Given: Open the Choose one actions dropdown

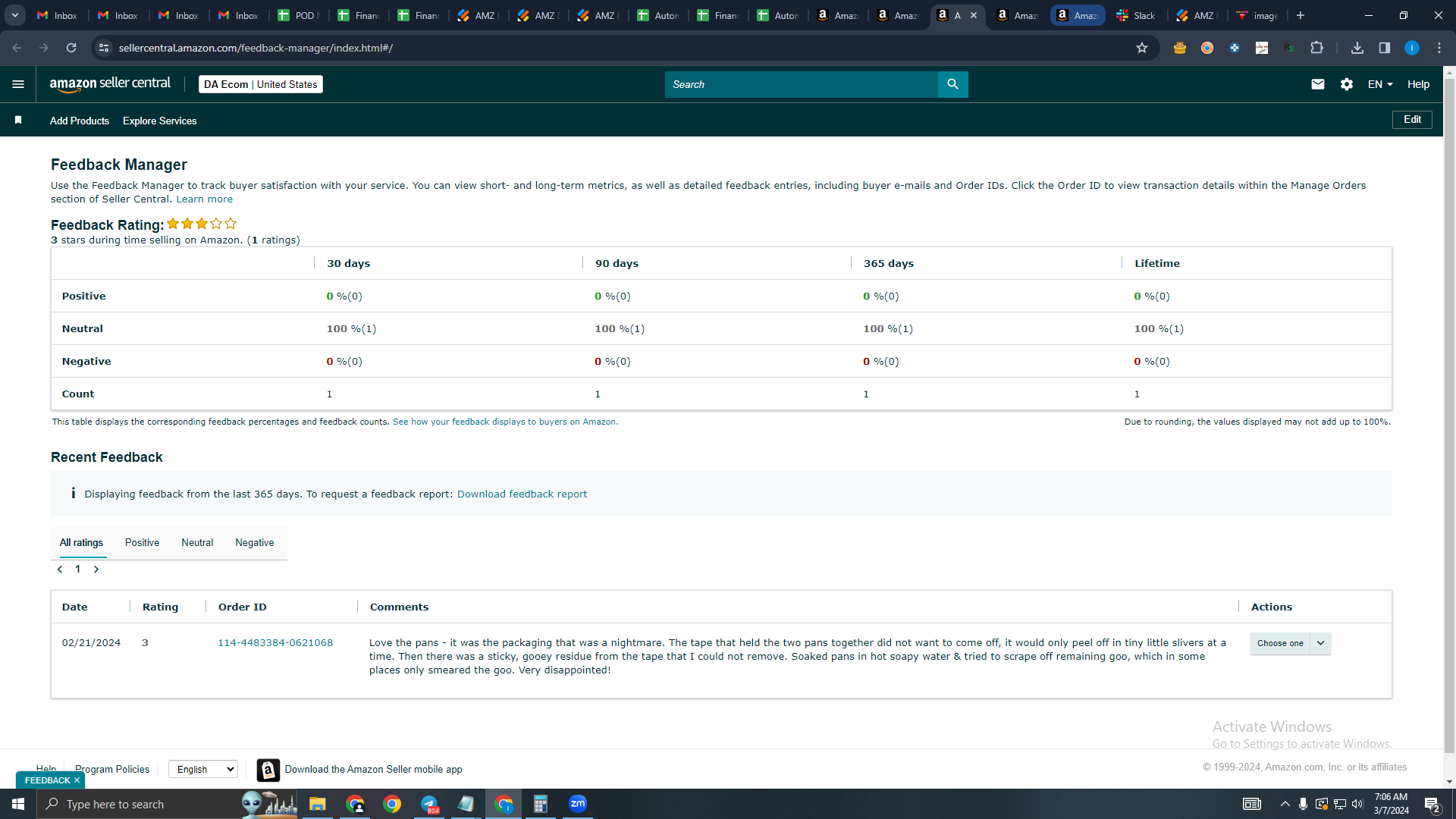Looking at the screenshot, I should tap(1291, 643).
